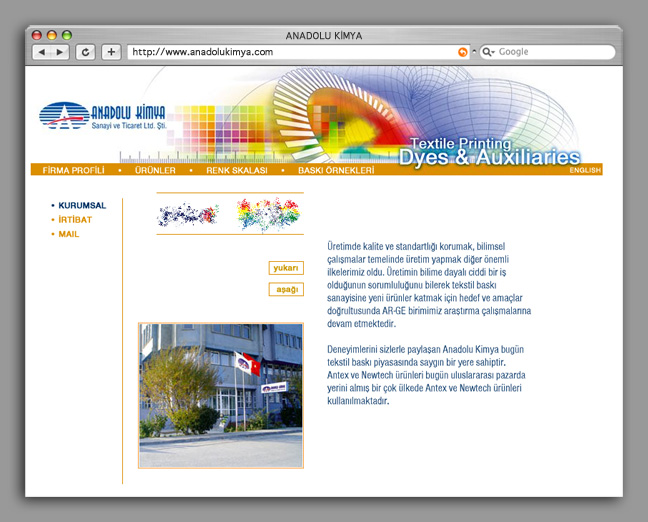Screen dimensions: 648x522
Task: Select the URL address bar
Action: pyautogui.click(x=298, y=52)
